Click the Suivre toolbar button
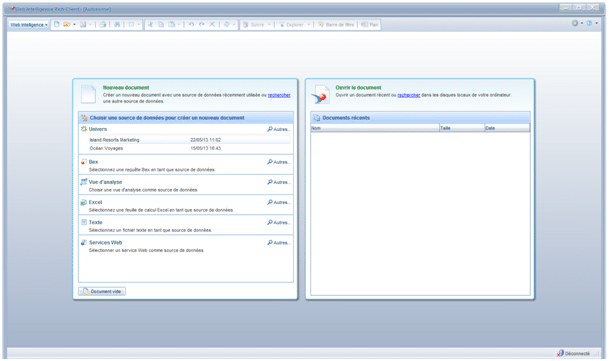 click(x=254, y=24)
